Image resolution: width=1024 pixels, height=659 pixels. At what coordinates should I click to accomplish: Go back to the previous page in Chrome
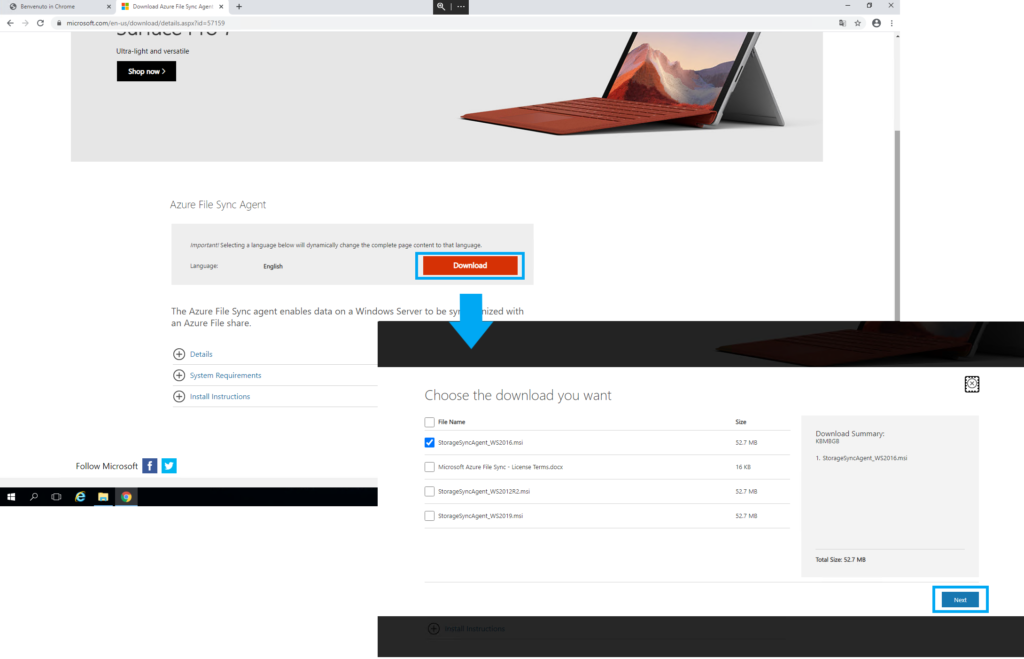(10, 23)
